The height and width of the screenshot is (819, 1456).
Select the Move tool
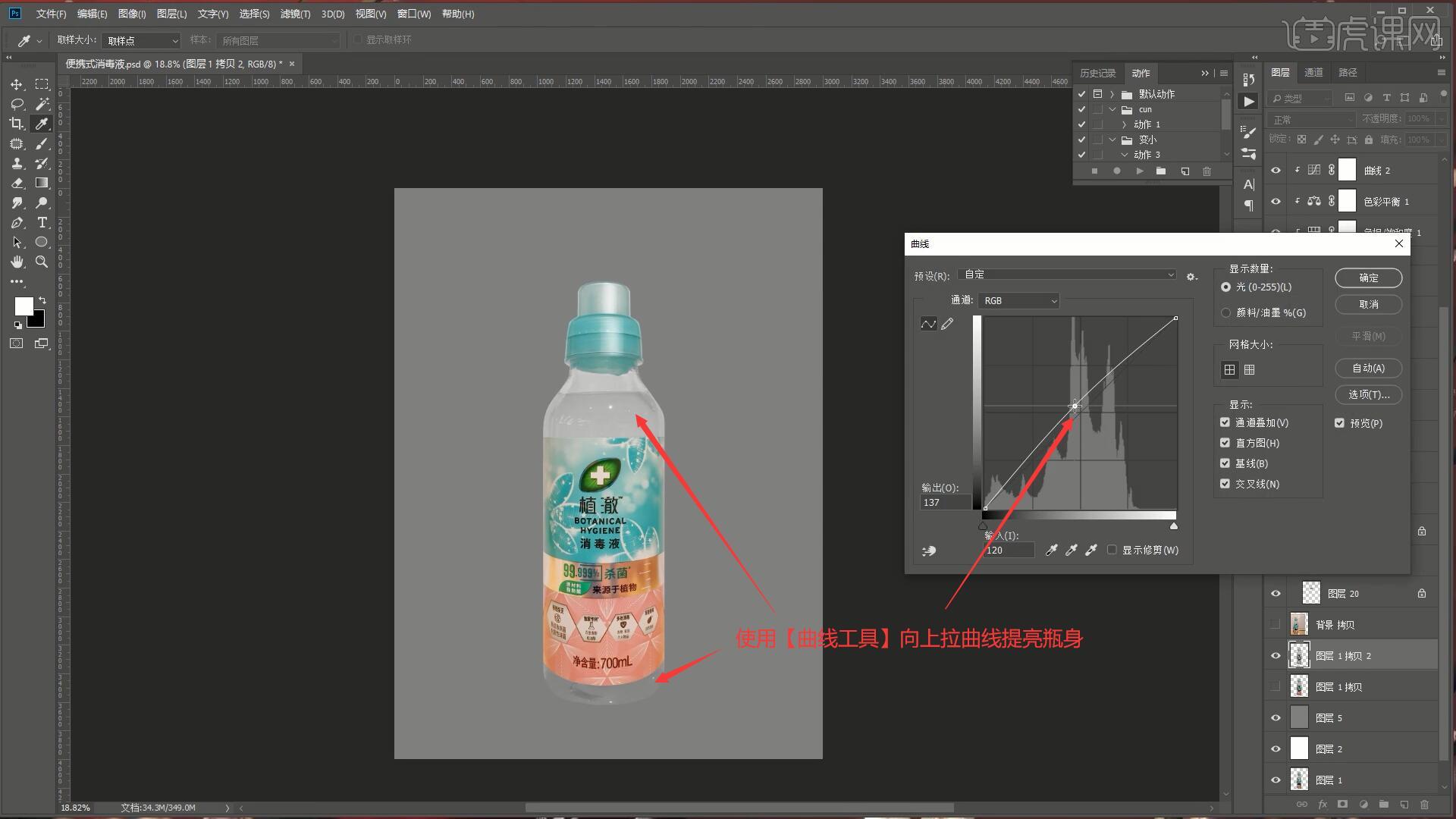tap(17, 84)
